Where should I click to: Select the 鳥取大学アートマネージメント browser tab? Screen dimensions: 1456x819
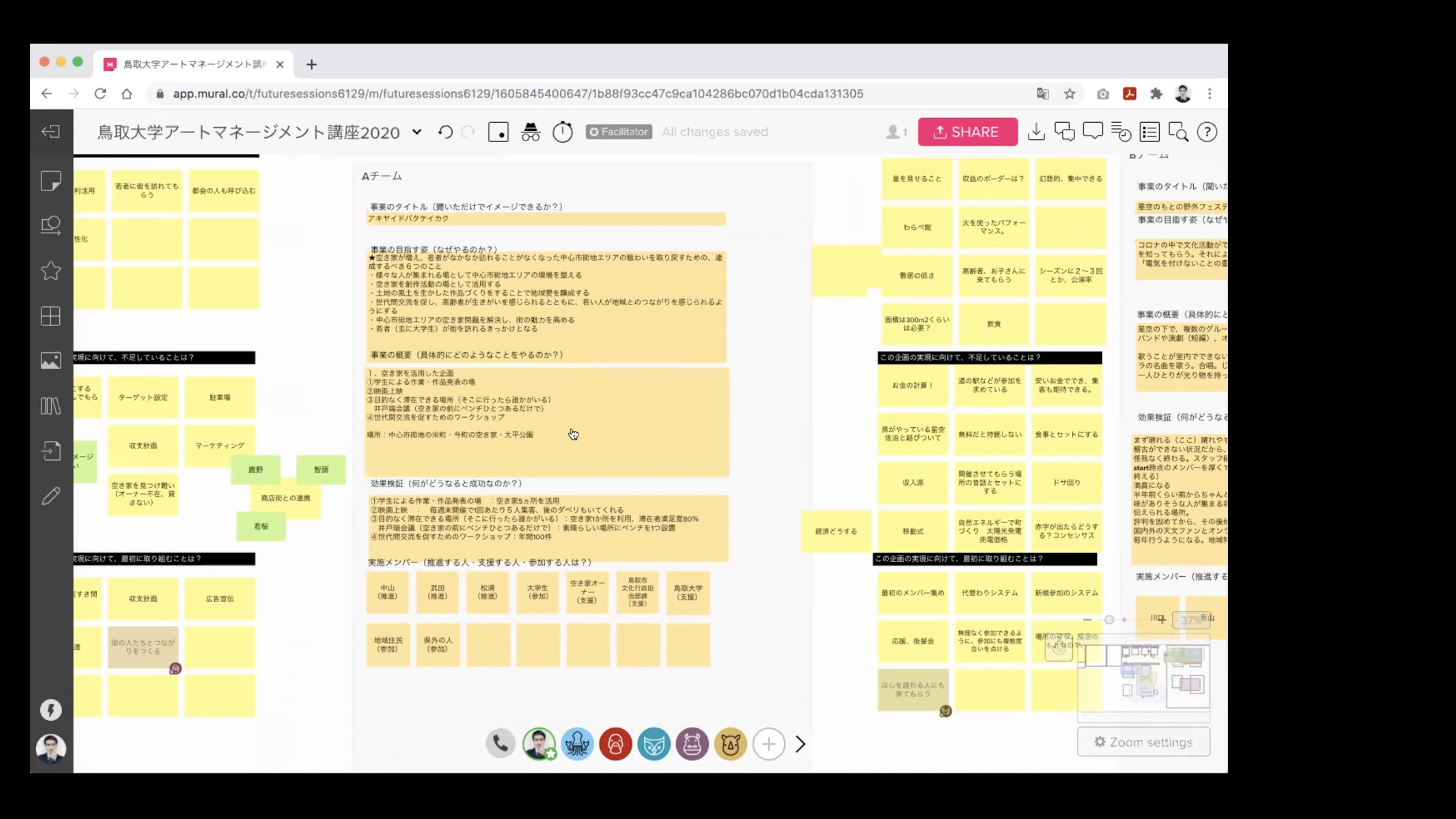(194, 64)
